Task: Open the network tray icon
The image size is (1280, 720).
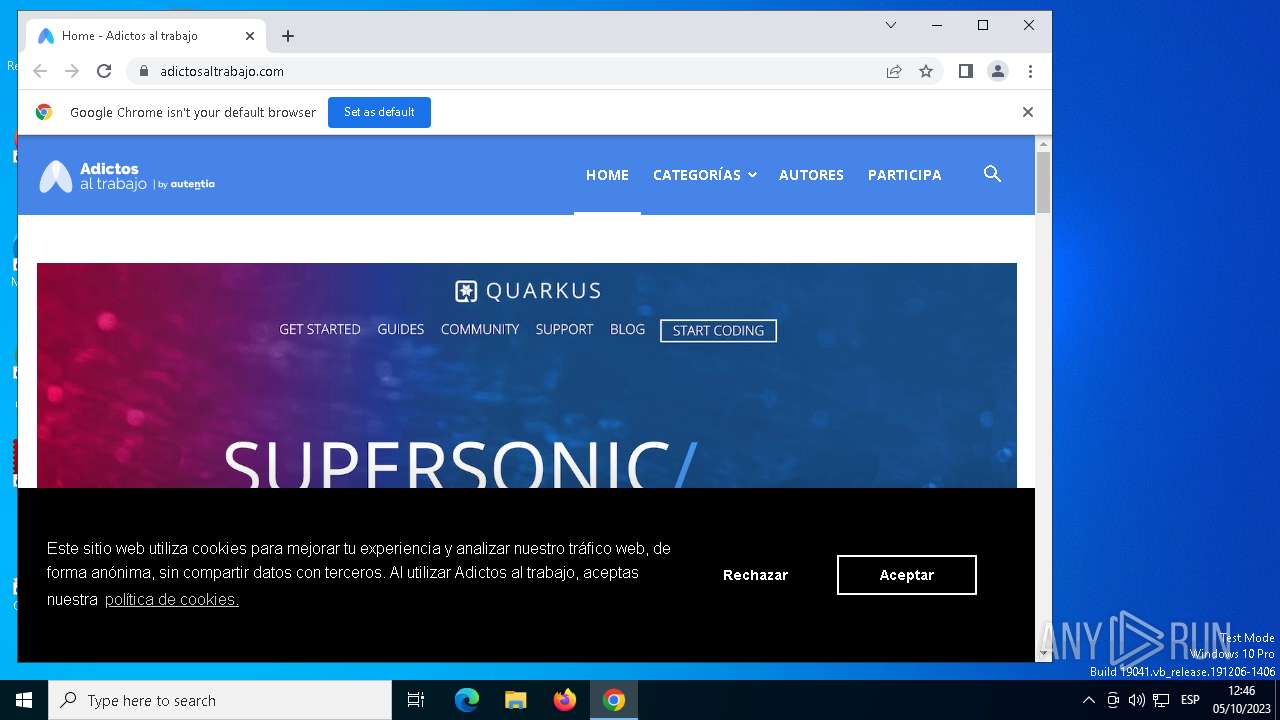Action: coord(1161,700)
